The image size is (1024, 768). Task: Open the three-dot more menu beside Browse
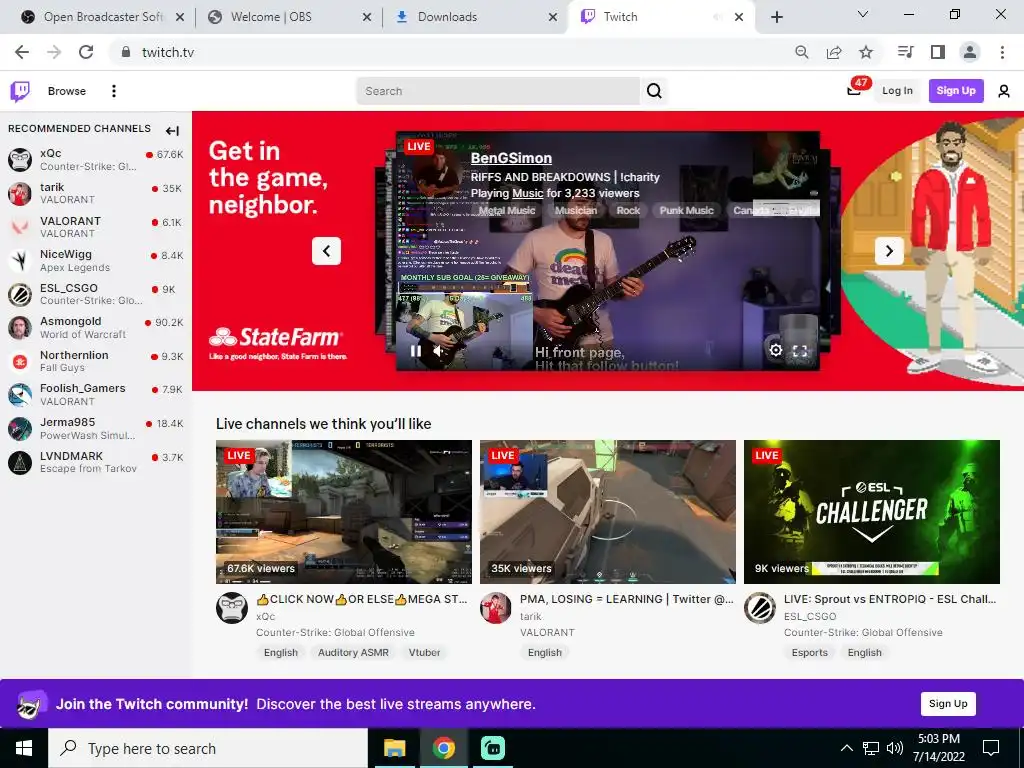(x=114, y=91)
